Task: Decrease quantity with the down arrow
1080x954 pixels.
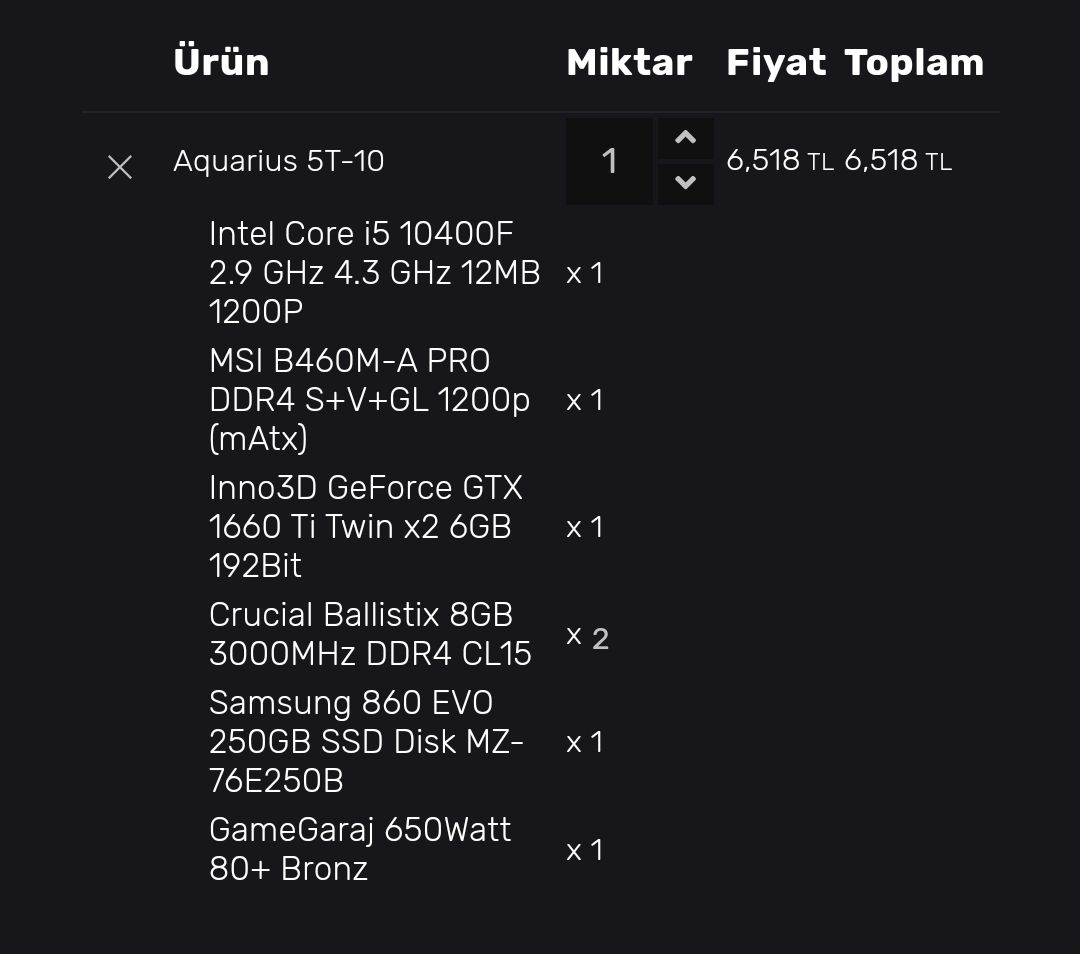Action: (x=685, y=183)
